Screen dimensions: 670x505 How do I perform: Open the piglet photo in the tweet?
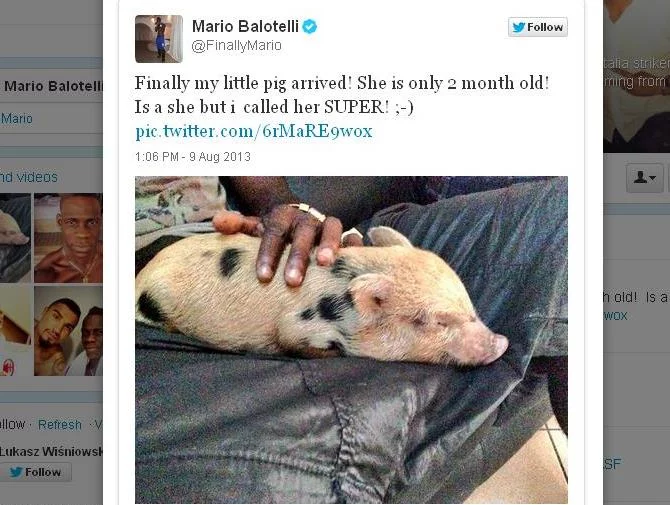pos(351,340)
